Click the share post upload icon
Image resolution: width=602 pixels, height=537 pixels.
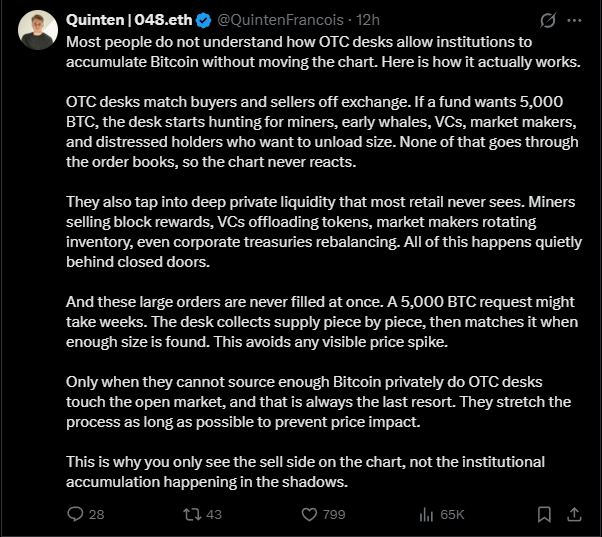click(574, 514)
